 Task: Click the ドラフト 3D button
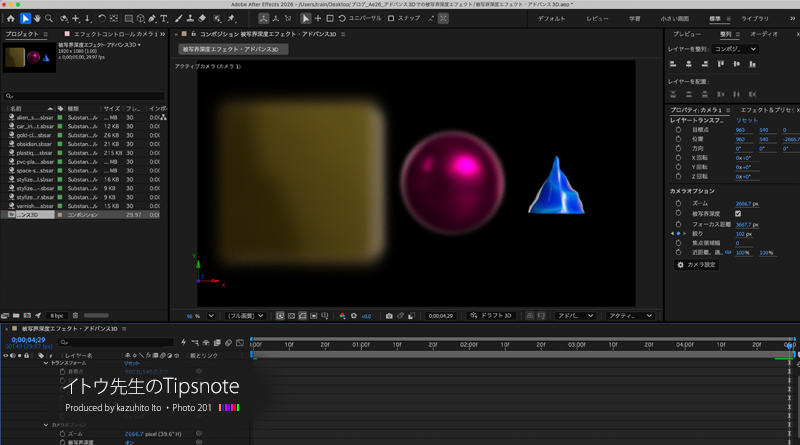[491, 316]
